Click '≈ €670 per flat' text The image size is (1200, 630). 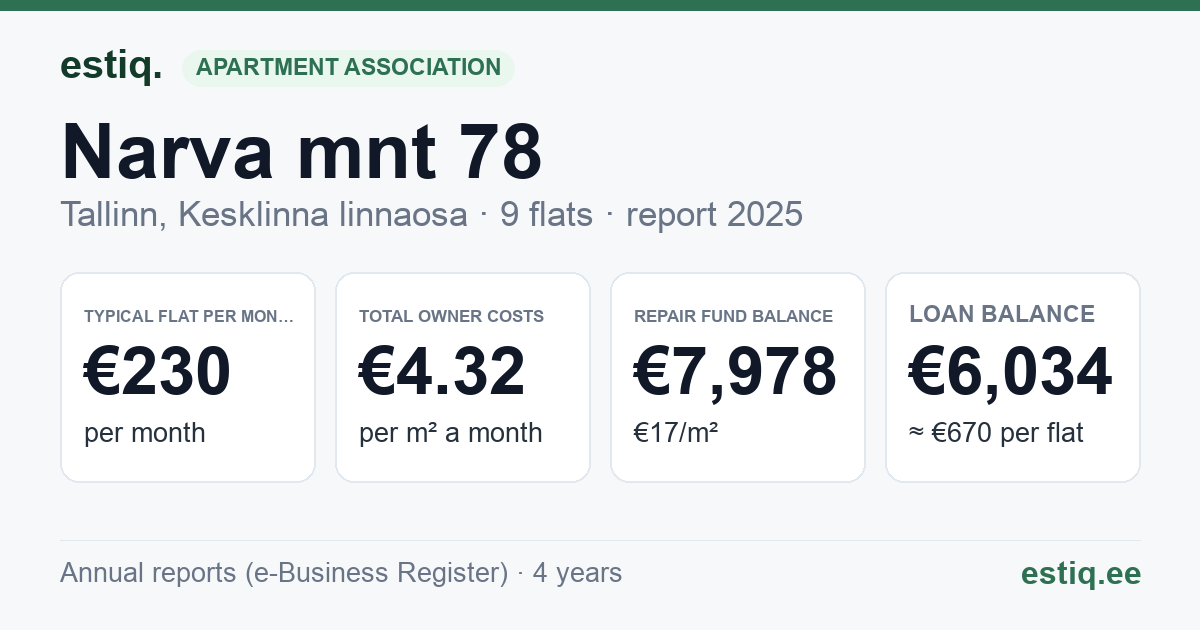(996, 433)
